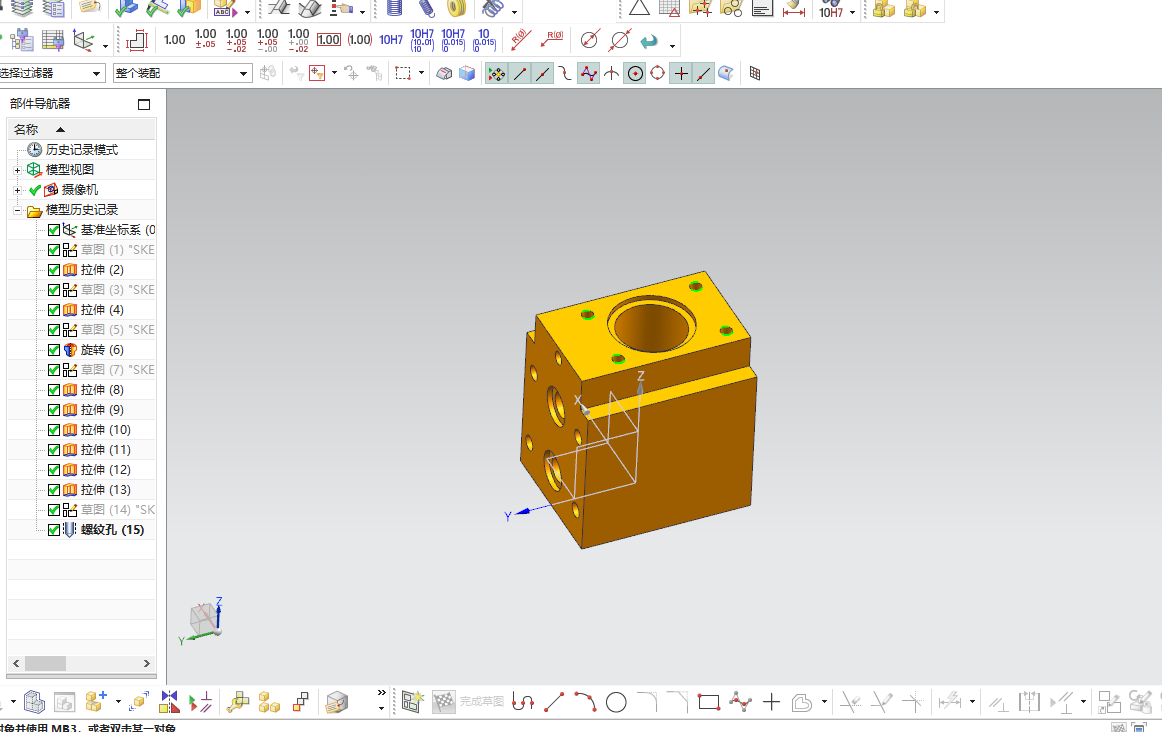This screenshot has width=1162, height=732.
Task: Open the 选择过滤器 selection filter dropdown
Action: pos(96,73)
